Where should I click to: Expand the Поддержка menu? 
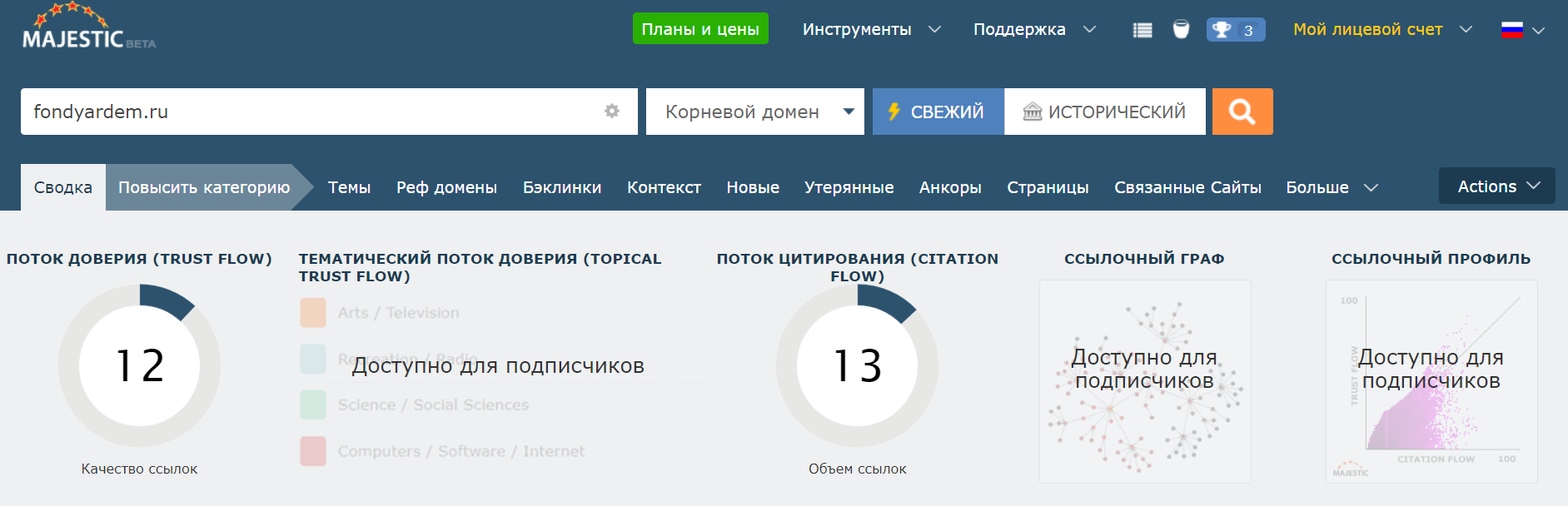click(1035, 30)
